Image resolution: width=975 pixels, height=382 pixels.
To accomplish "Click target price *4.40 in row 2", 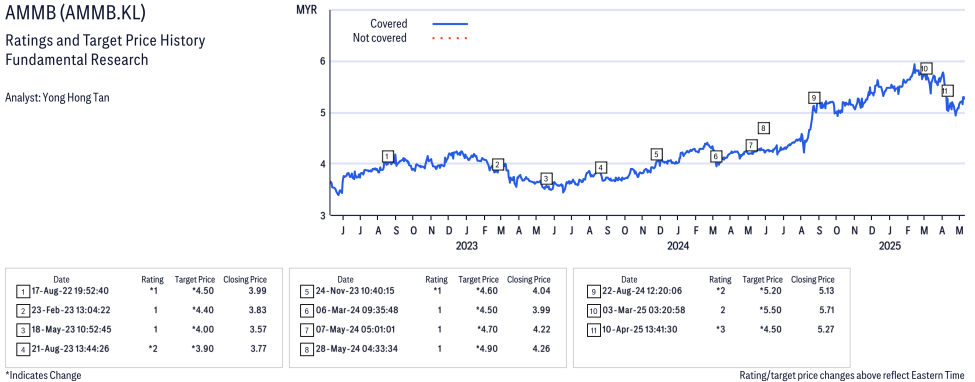I will click(202, 310).
